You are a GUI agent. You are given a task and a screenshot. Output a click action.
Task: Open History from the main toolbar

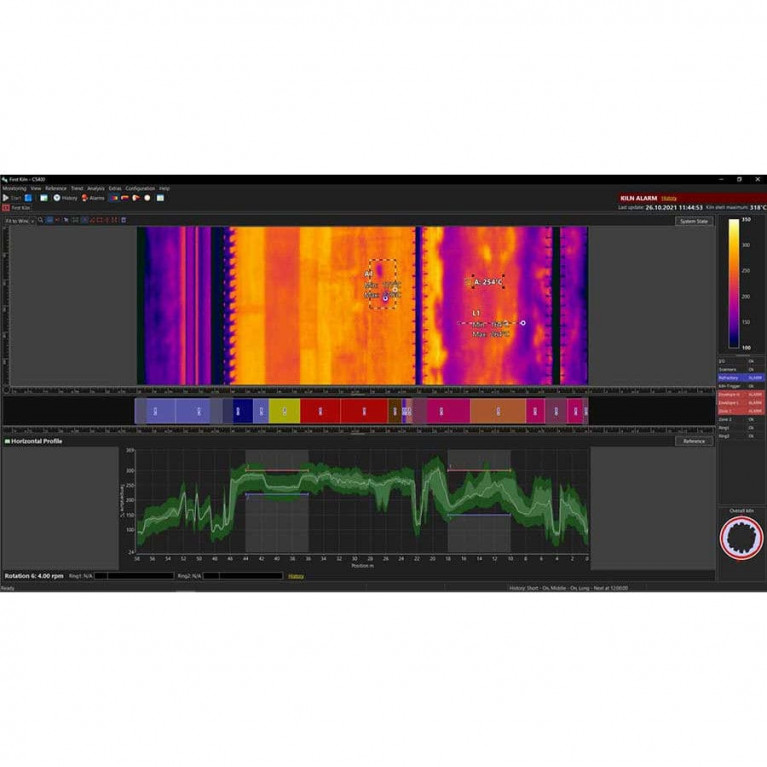pyautogui.click(x=65, y=198)
